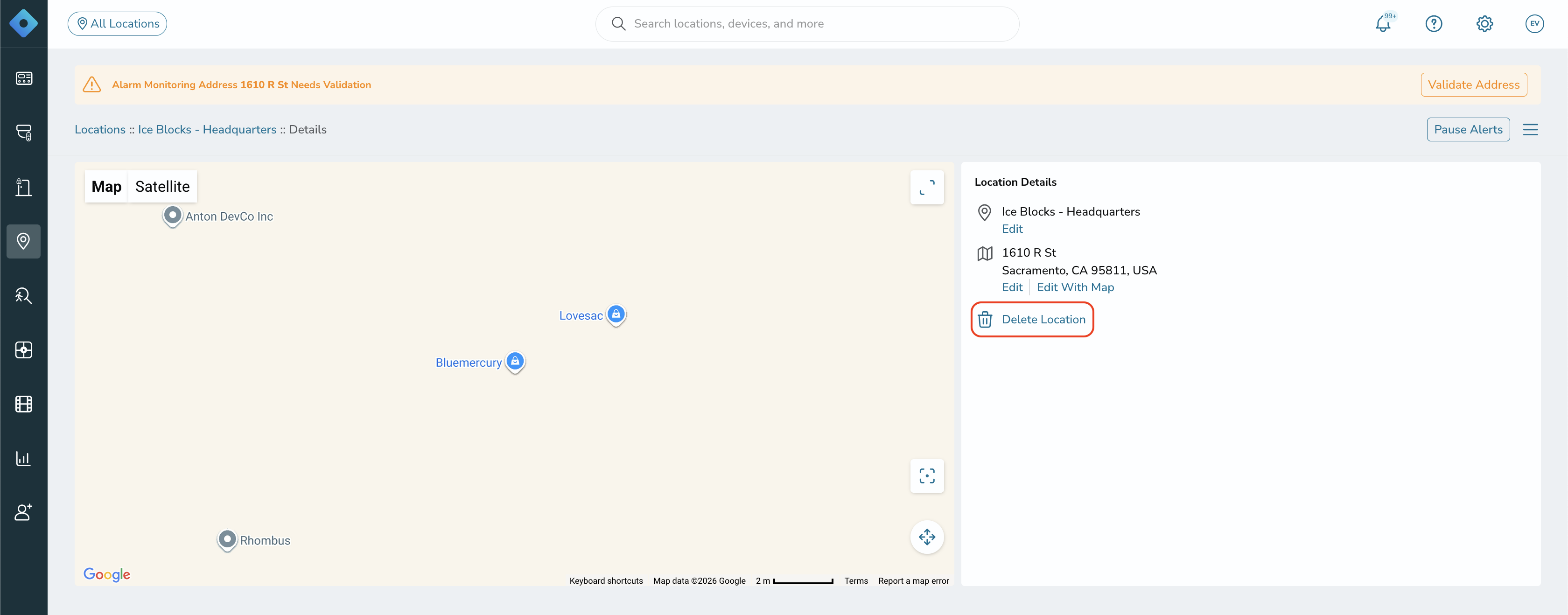This screenshot has width=1568, height=615.
Task: Click Edit With Map link
Action: [1075, 287]
